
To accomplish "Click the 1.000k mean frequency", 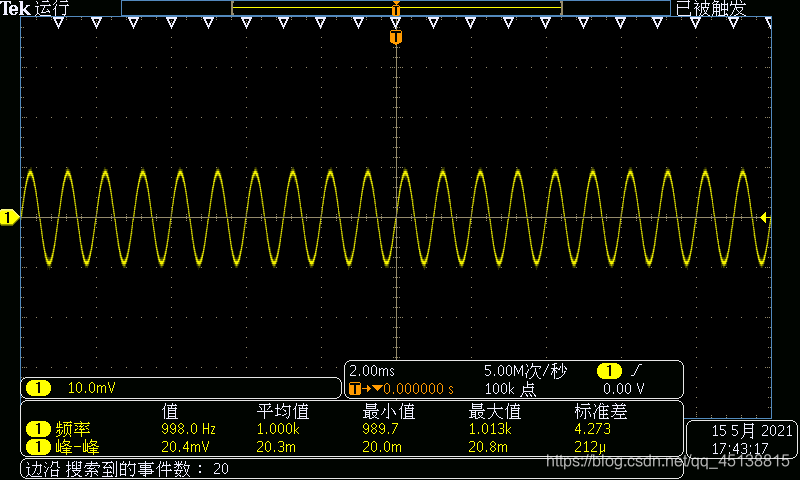I will [278, 429].
